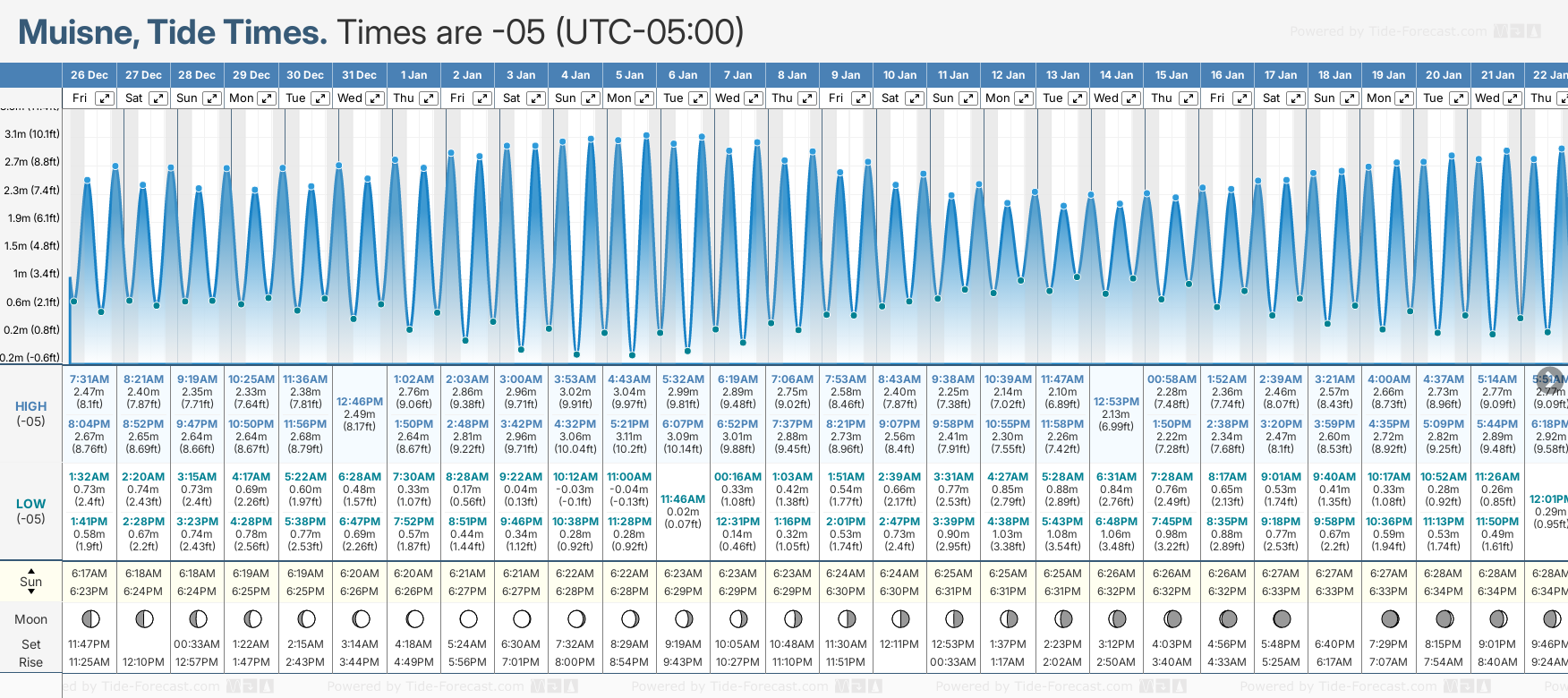Select the 14 Jan date header

(1116, 75)
